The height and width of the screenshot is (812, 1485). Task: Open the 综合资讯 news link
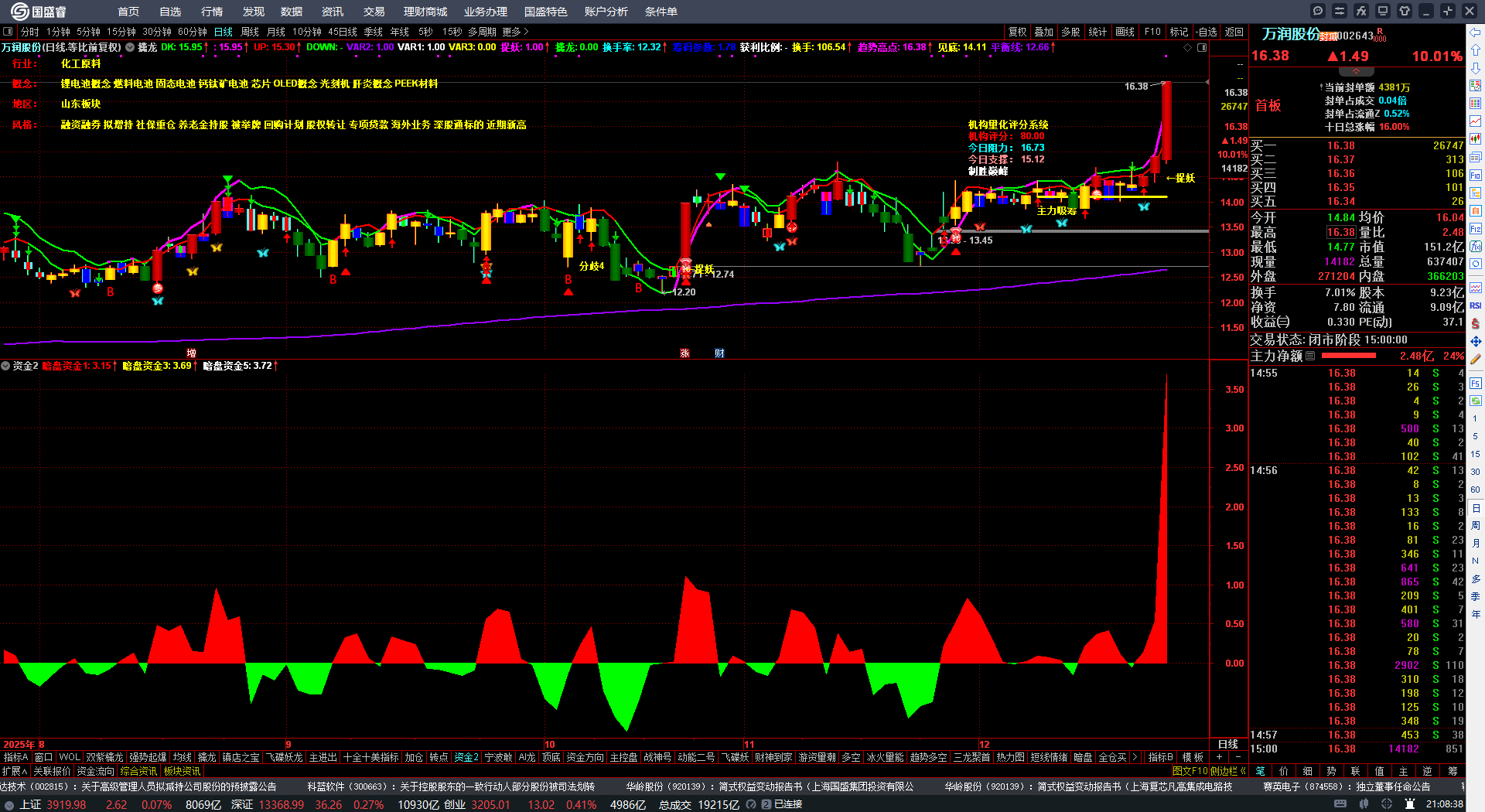(138, 771)
